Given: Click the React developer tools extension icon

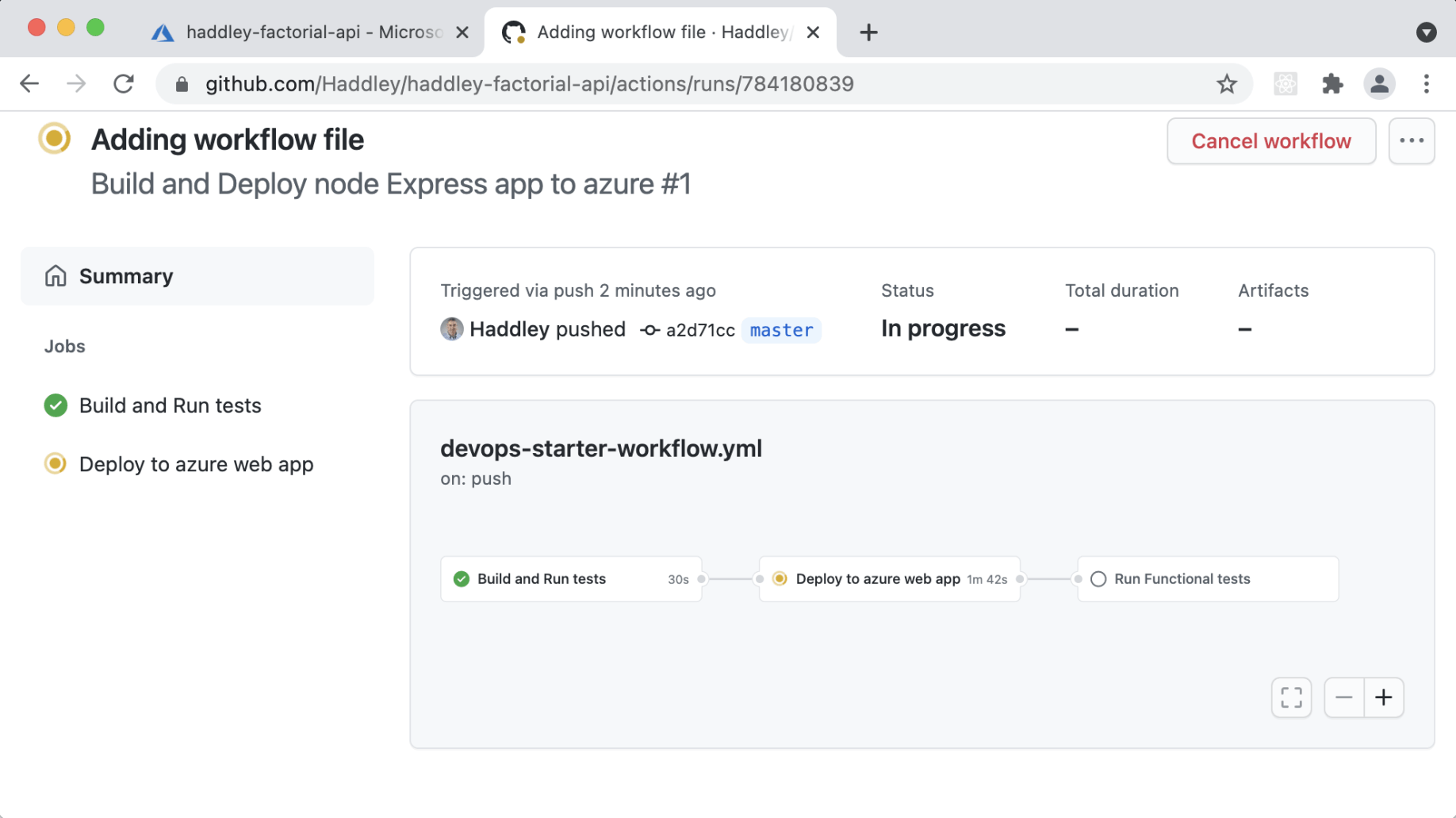Looking at the screenshot, I should coord(1285,84).
